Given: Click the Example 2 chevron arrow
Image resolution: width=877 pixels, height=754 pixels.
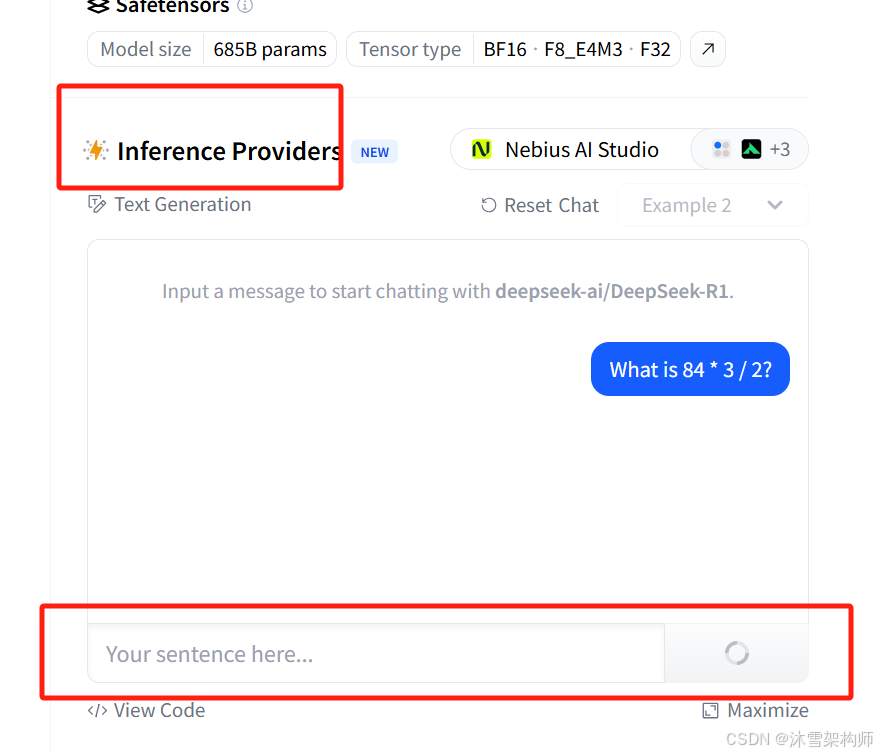Looking at the screenshot, I should coord(775,205).
